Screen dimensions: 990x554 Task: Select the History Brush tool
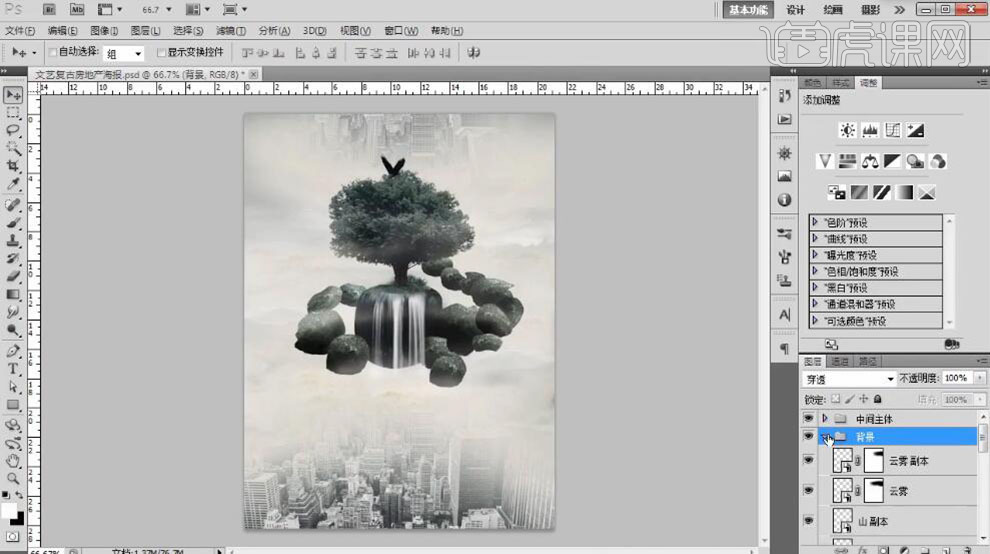coord(13,258)
